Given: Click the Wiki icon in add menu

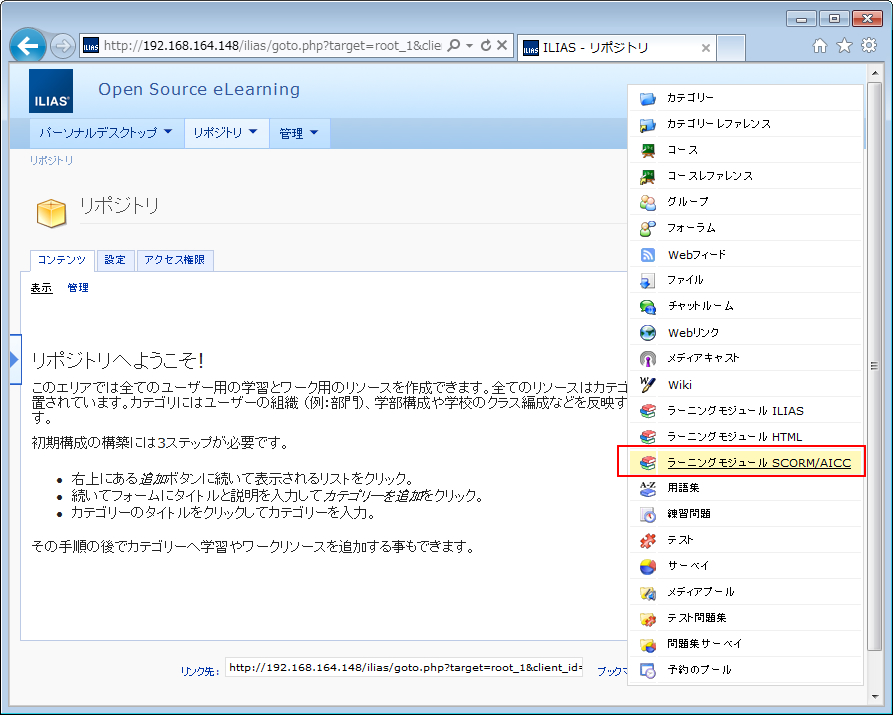Looking at the screenshot, I should [648, 384].
